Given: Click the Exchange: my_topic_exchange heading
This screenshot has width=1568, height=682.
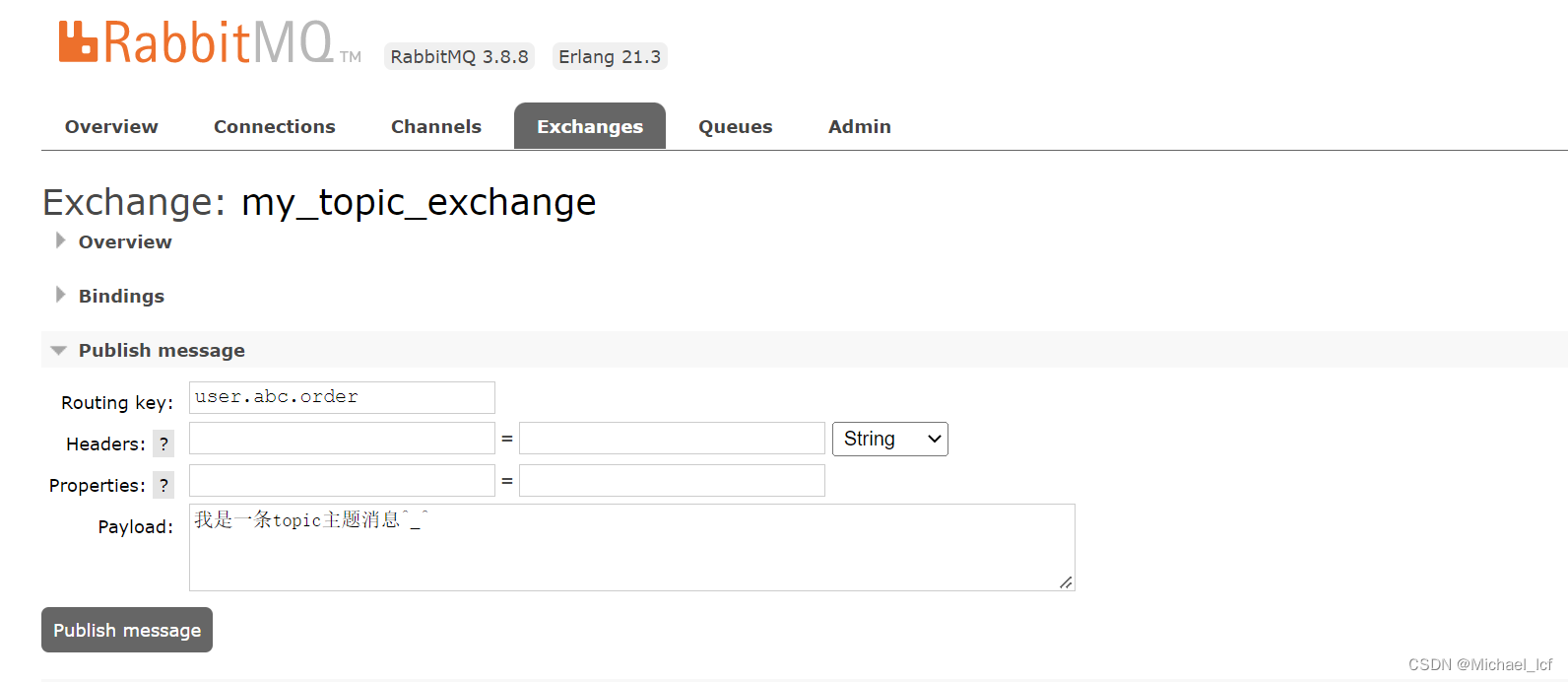Looking at the screenshot, I should tap(319, 202).
